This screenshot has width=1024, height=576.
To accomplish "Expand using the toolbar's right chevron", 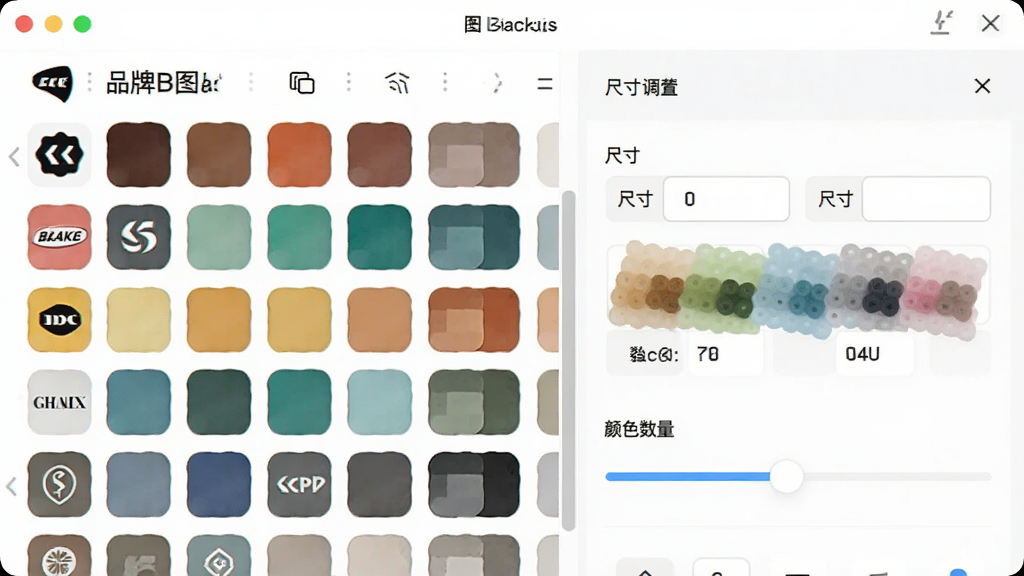I will [497, 83].
